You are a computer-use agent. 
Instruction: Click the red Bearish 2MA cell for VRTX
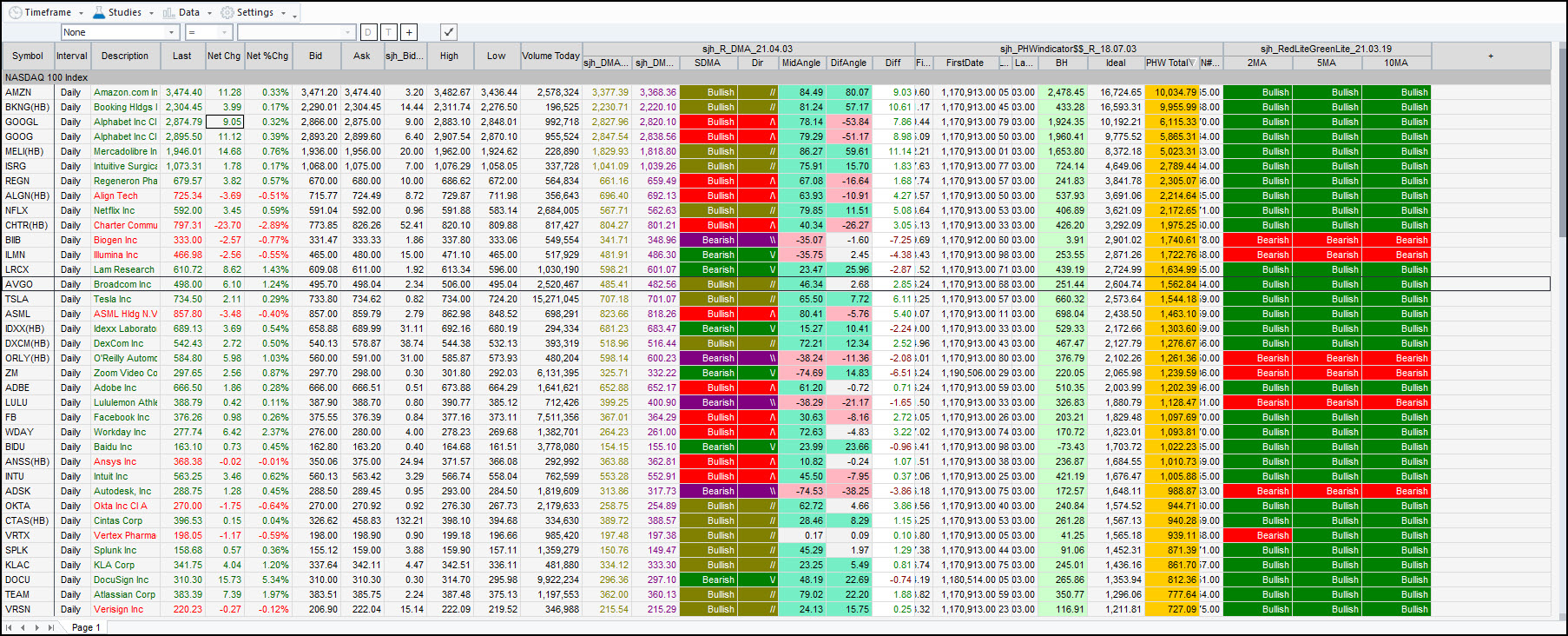point(1257,535)
